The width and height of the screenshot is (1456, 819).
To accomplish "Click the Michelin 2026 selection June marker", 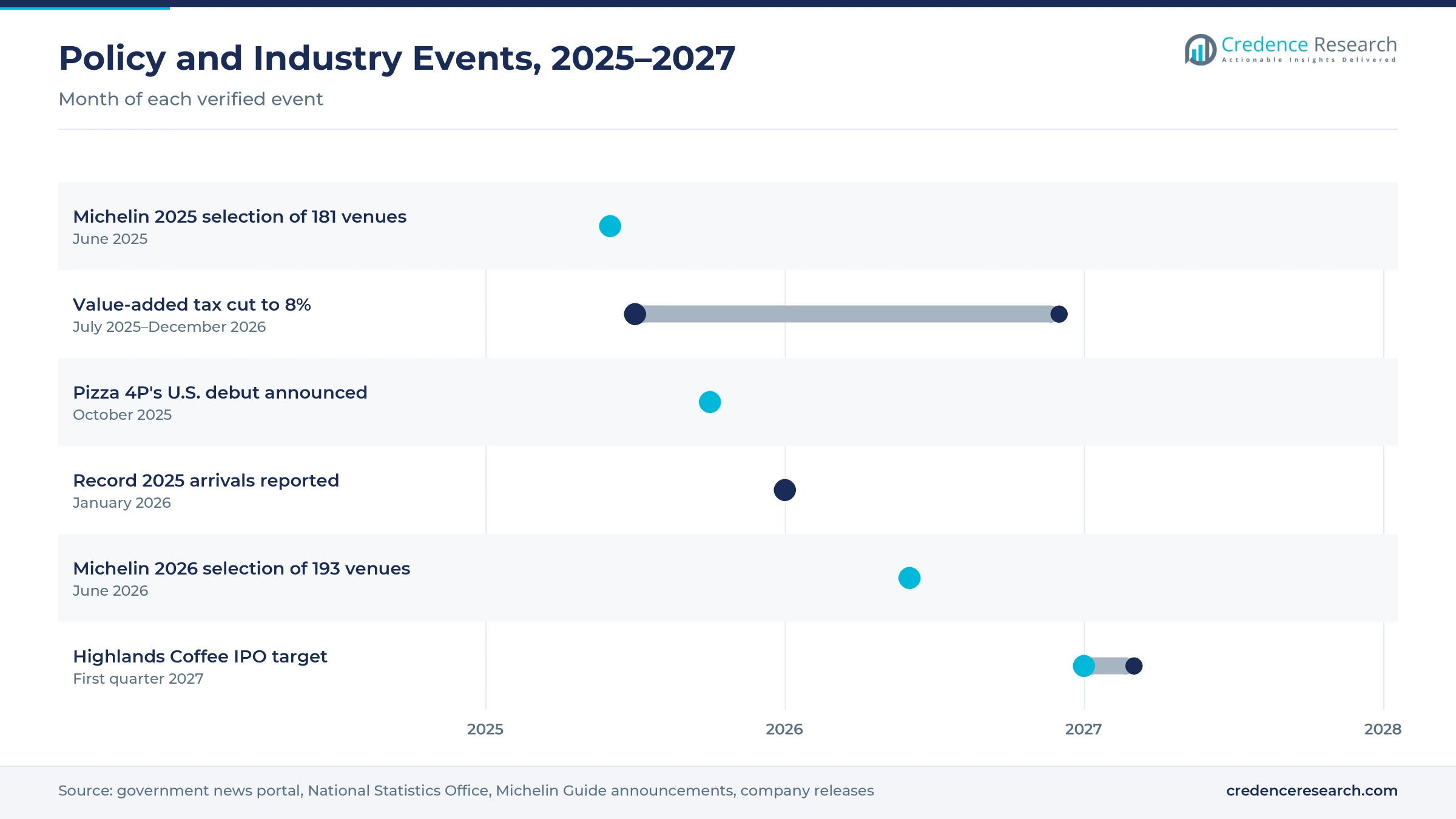I will [909, 578].
